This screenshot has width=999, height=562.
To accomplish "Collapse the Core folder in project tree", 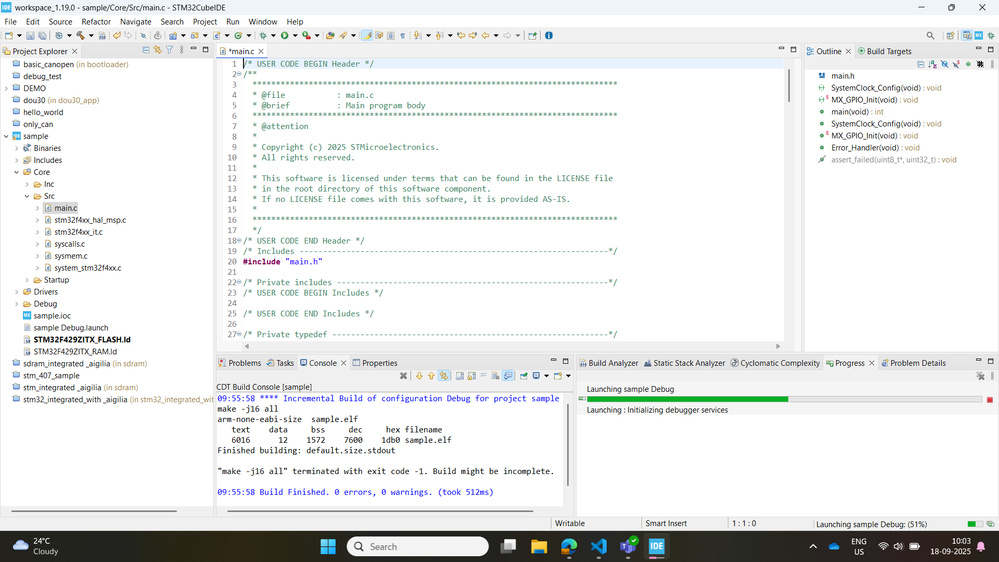I will point(18,172).
